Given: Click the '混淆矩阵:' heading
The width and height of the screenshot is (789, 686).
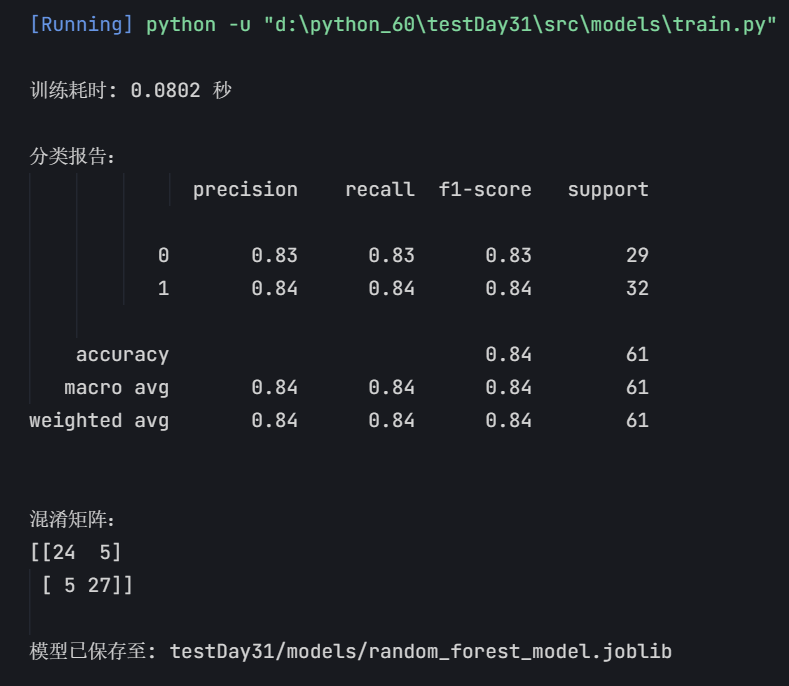Looking at the screenshot, I should [72, 519].
